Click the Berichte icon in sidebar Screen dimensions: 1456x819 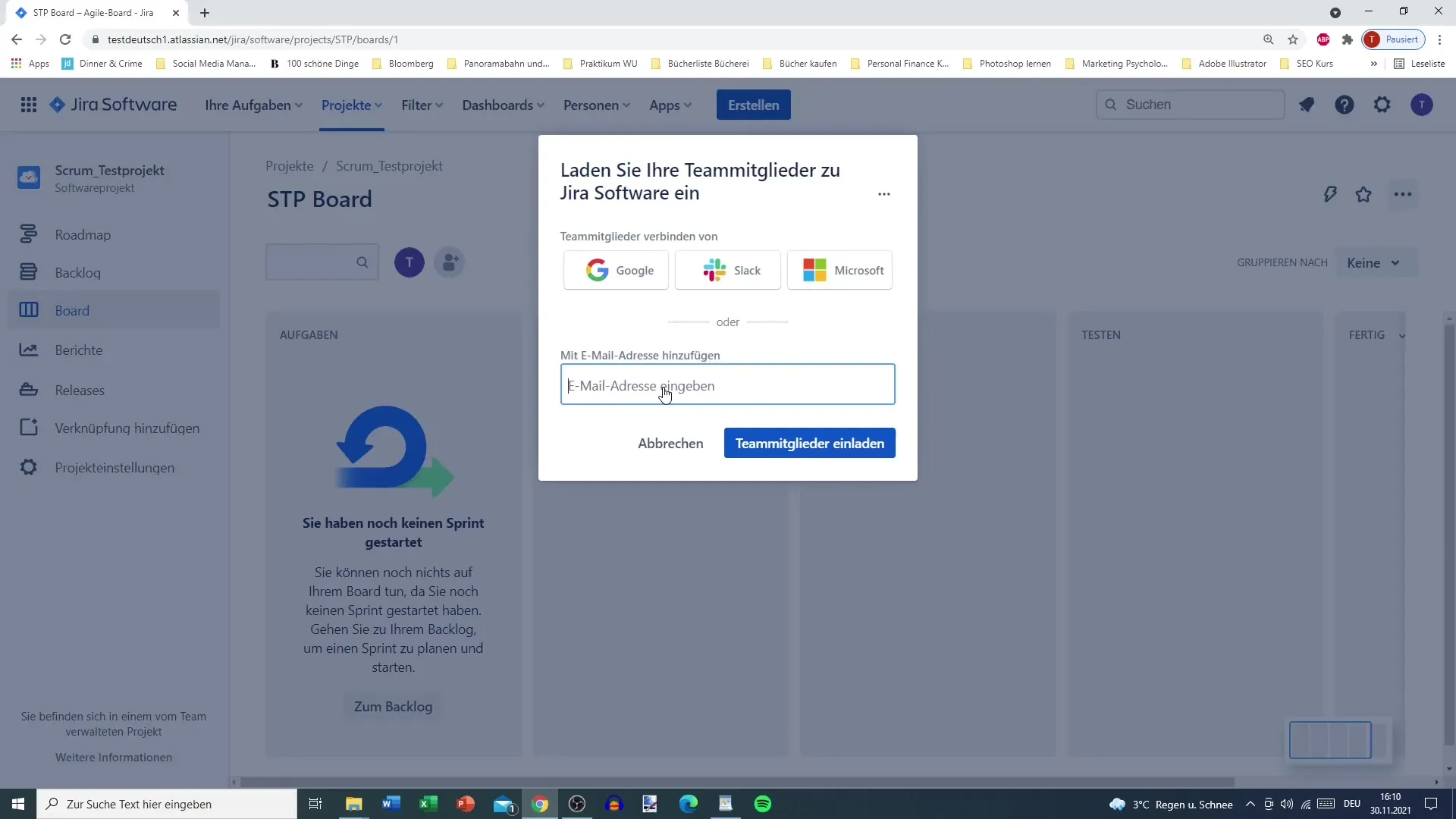point(27,349)
